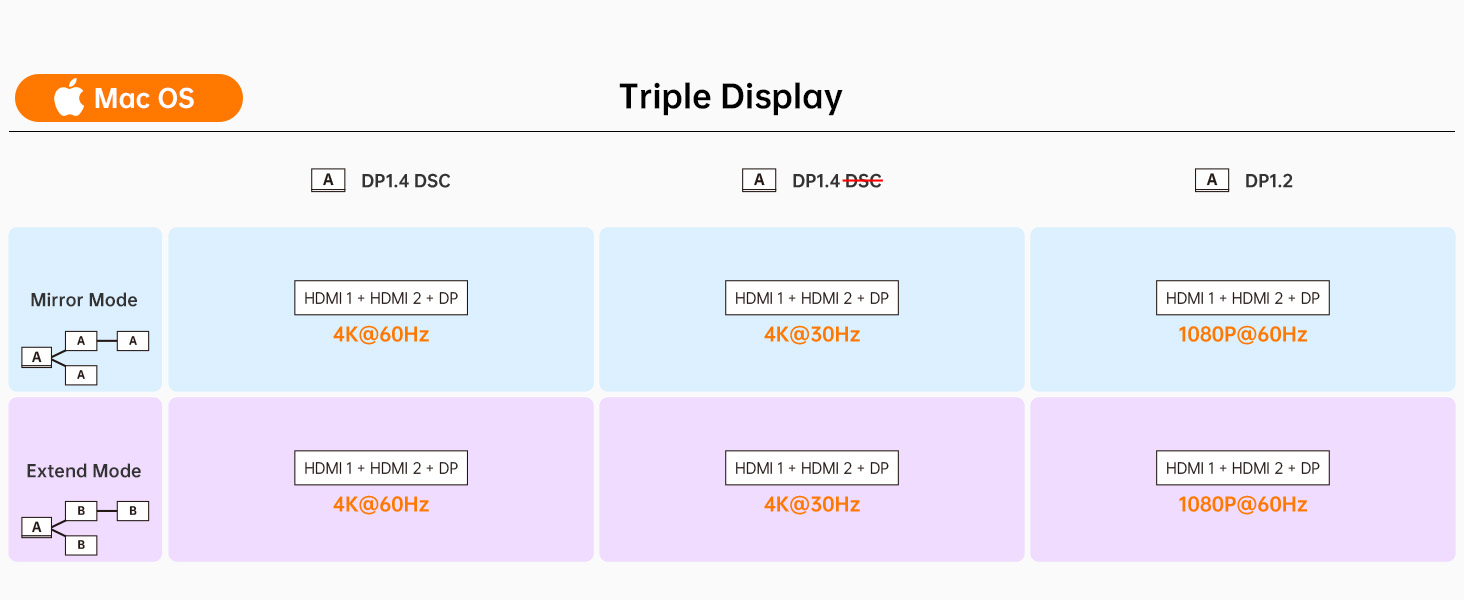Click the rightmost B monitor in Extend diagram

[133, 511]
